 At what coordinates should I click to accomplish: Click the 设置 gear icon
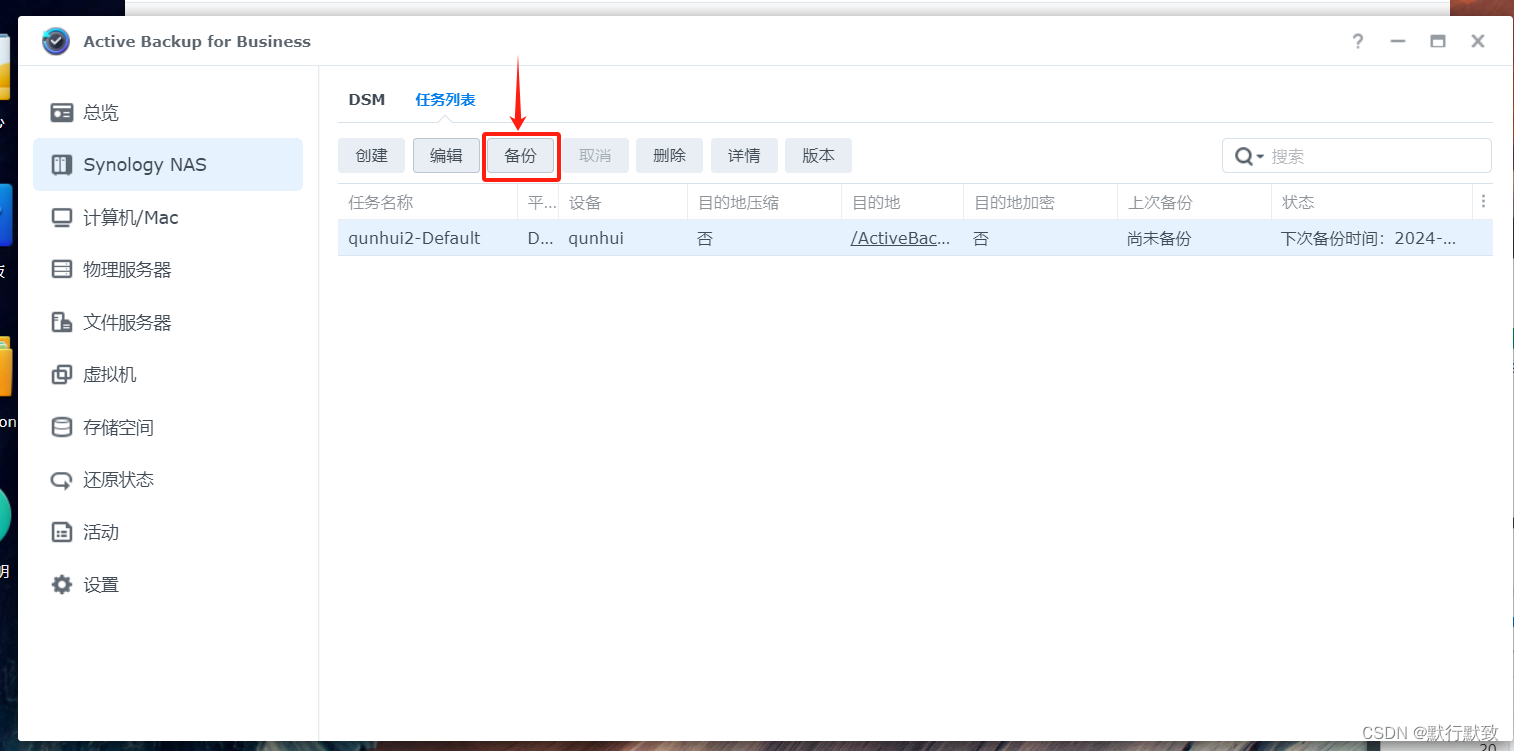click(62, 585)
